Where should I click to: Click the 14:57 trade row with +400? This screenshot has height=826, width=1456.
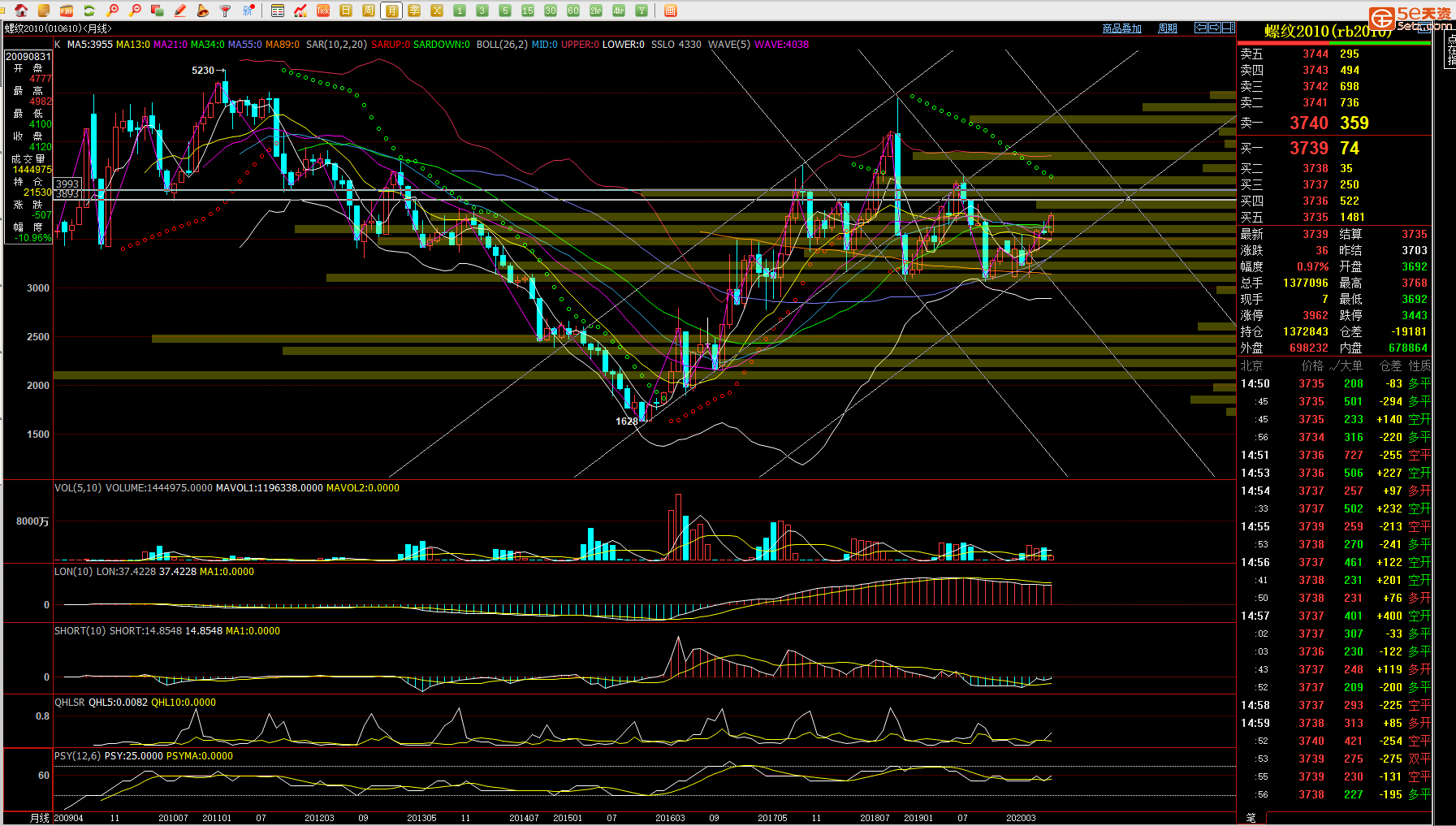point(1334,616)
